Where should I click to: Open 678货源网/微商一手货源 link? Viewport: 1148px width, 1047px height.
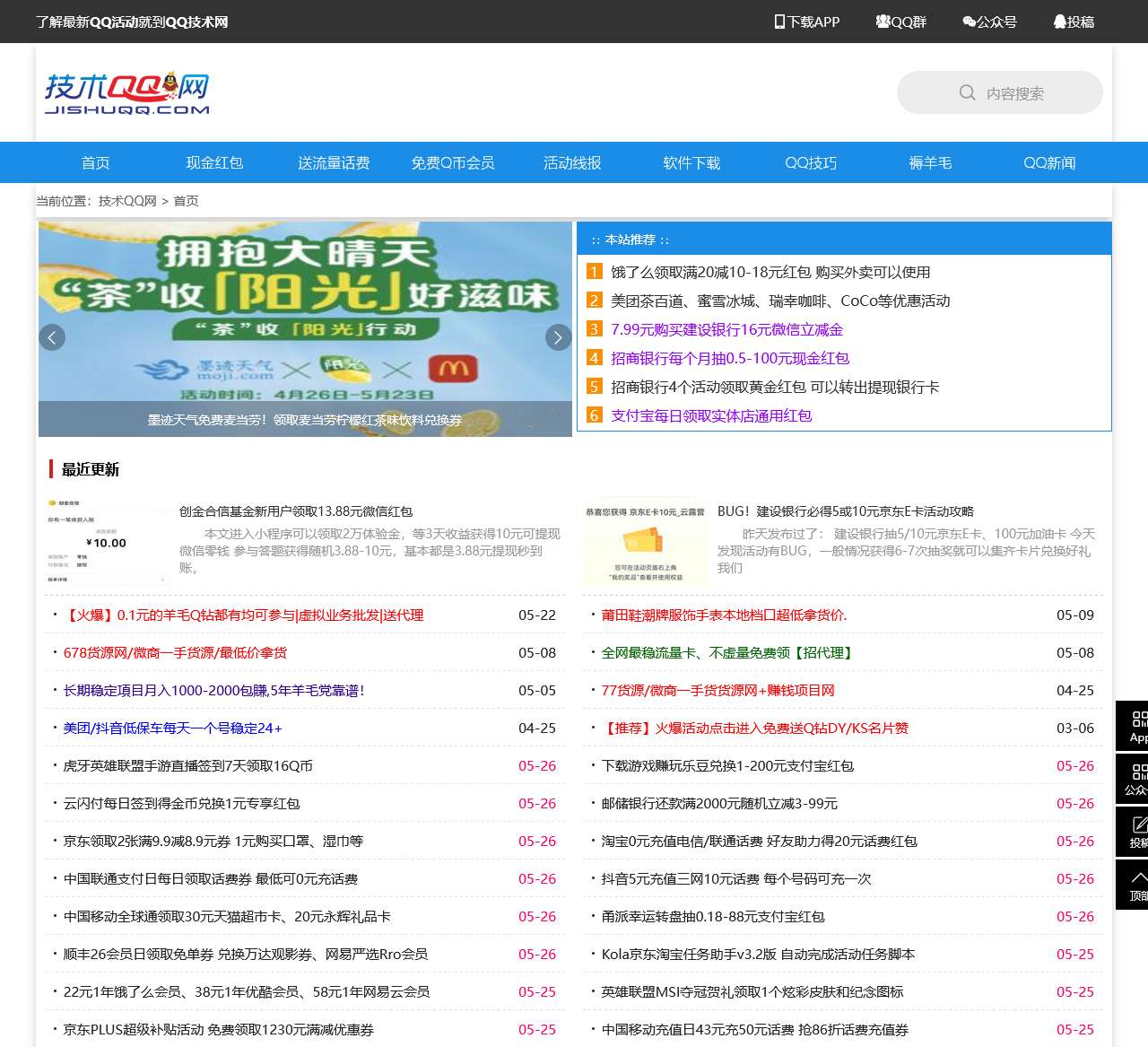click(x=175, y=653)
